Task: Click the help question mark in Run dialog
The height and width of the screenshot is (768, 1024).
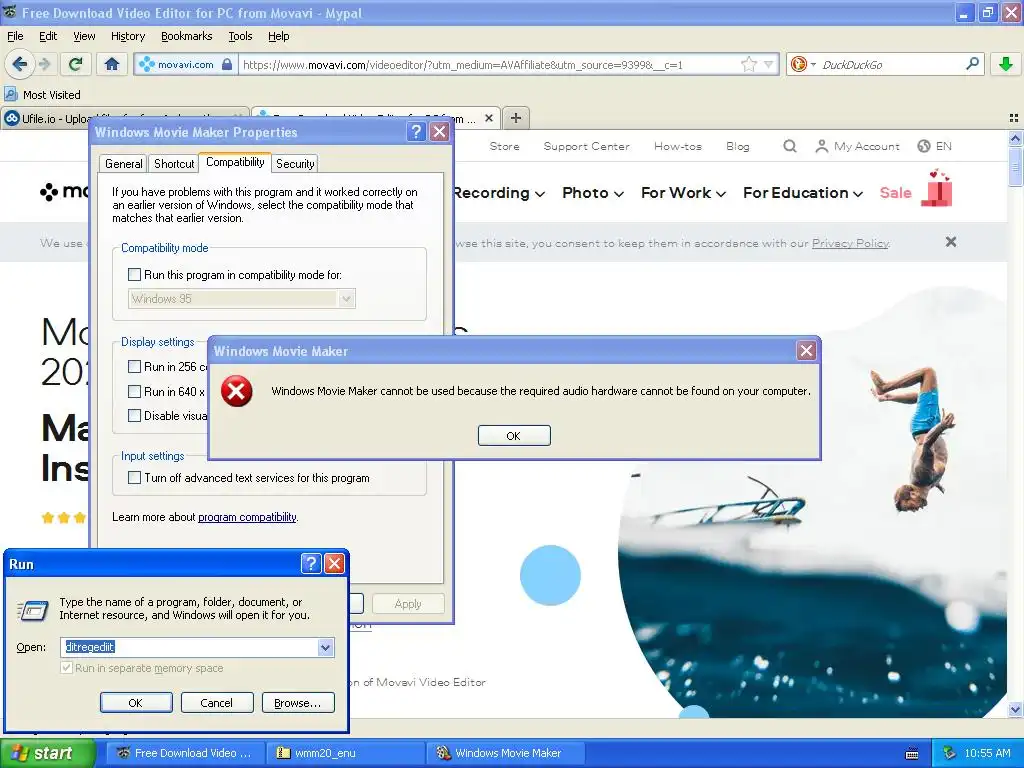Action: [x=311, y=564]
